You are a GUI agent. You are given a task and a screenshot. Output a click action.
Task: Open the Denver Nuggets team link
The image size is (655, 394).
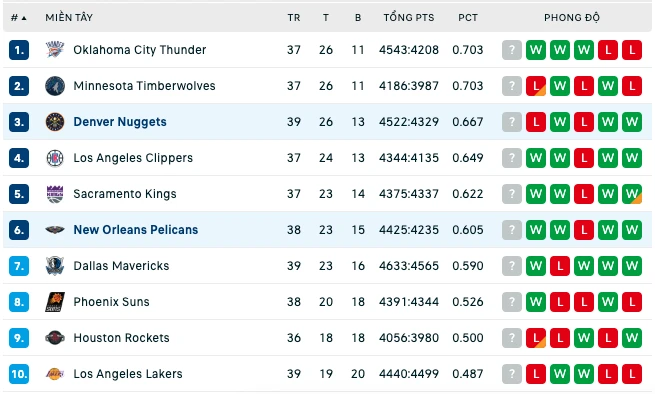pyautogui.click(x=120, y=122)
